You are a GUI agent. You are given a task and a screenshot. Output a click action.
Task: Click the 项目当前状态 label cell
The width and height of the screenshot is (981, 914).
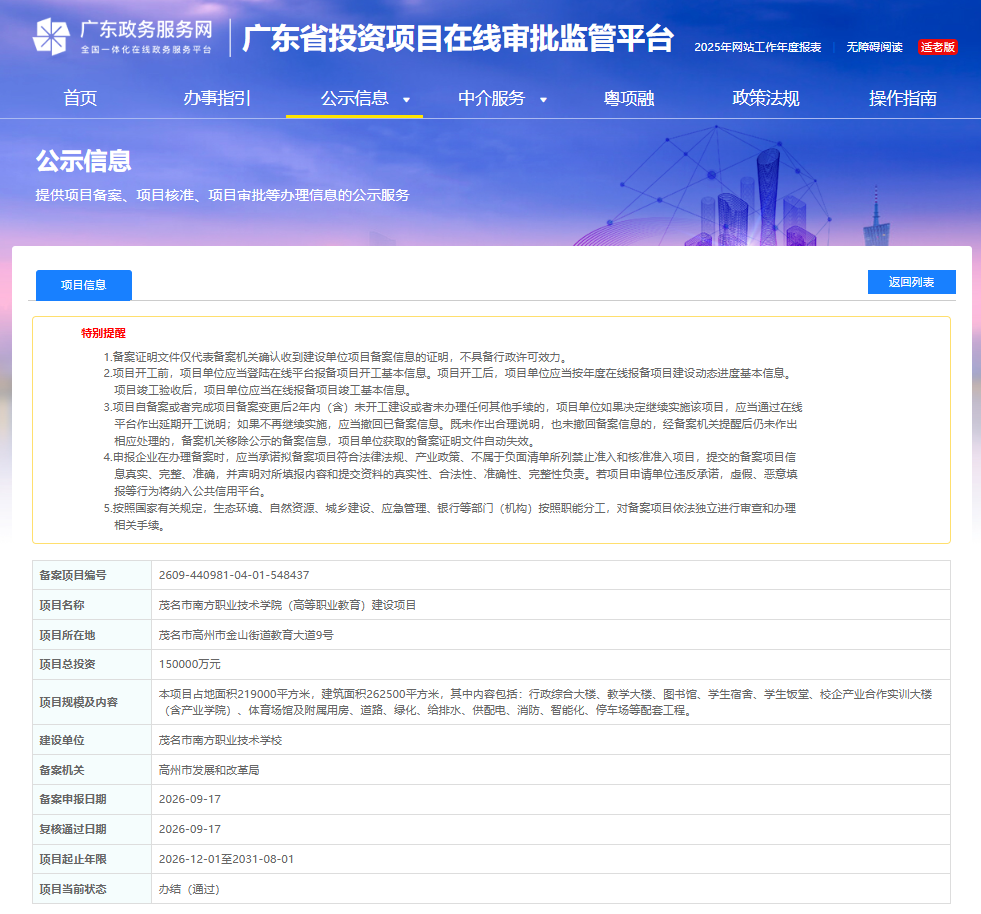point(92,890)
